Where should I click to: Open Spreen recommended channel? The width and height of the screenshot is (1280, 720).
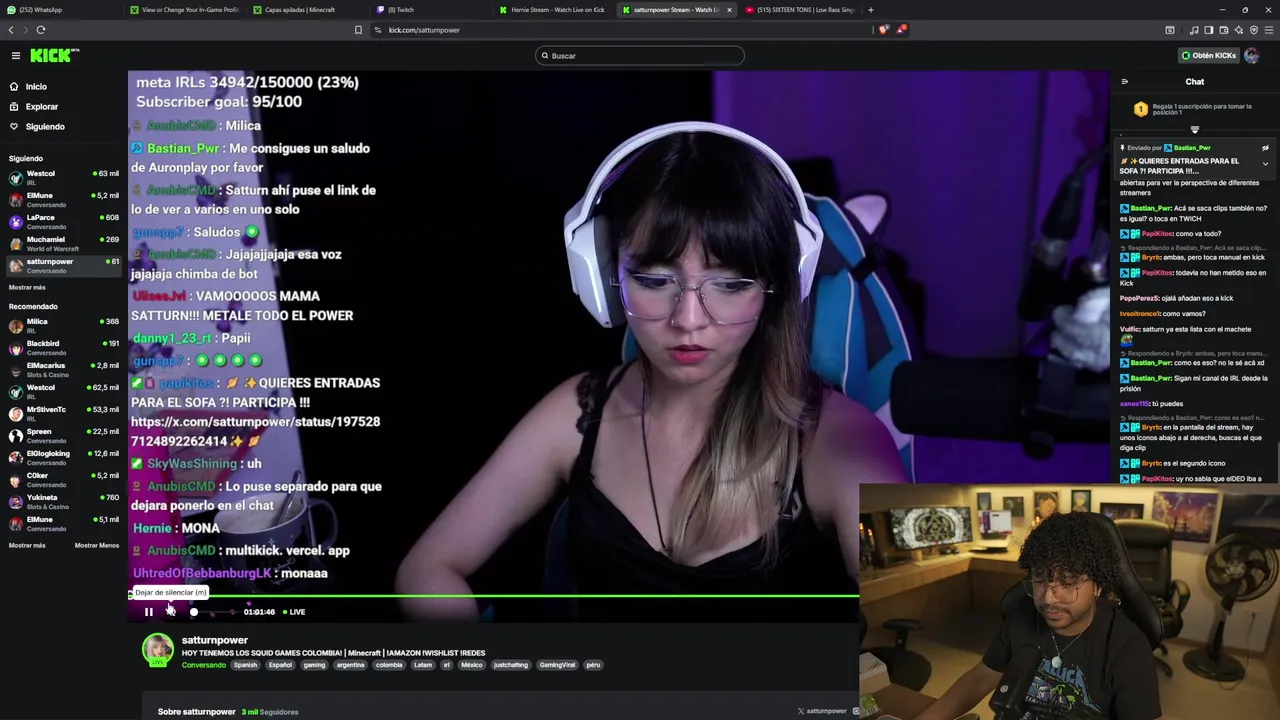tap(62, 435)
